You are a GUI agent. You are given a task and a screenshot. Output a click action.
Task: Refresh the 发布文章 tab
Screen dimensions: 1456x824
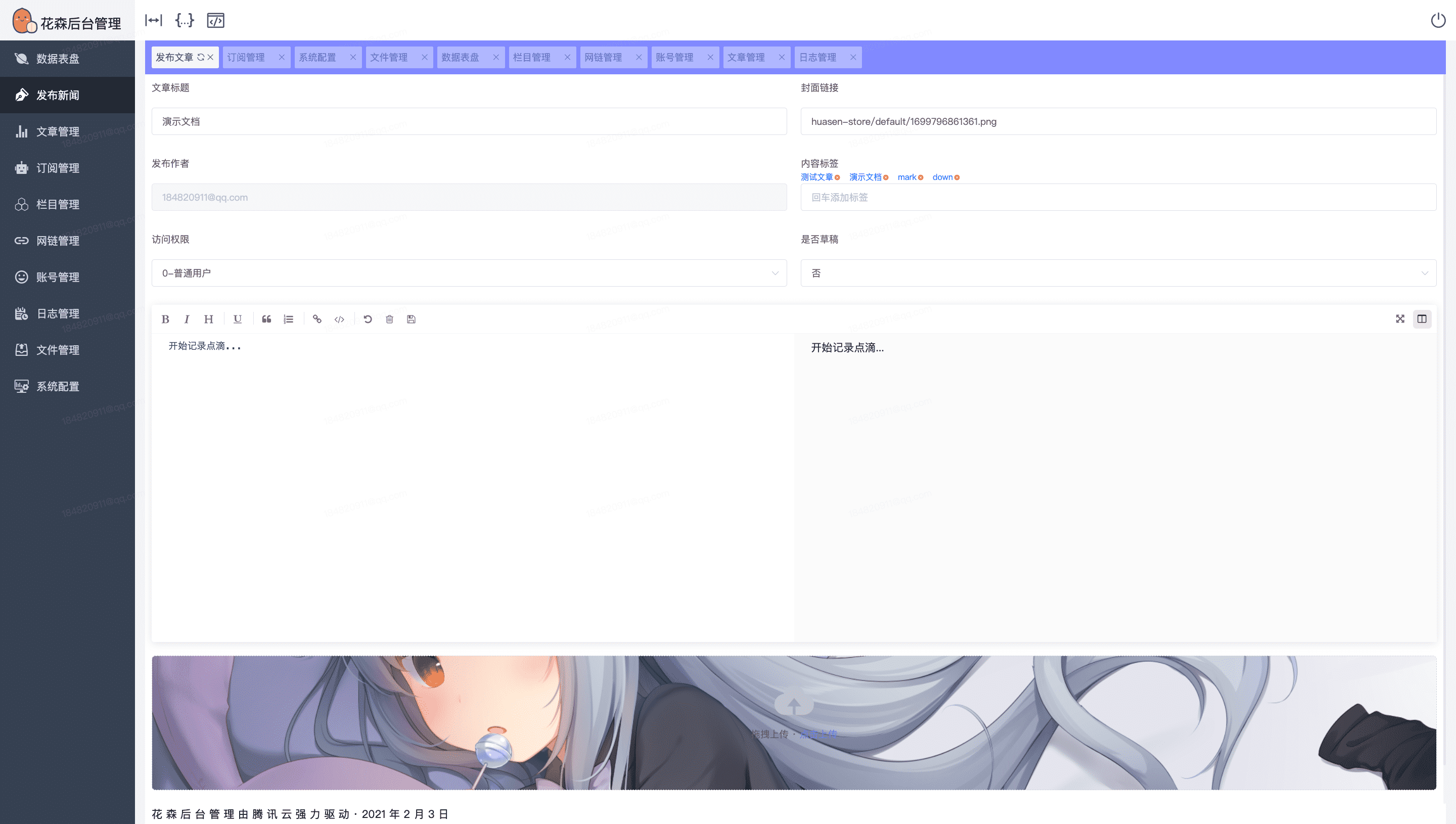pos(200,57)
